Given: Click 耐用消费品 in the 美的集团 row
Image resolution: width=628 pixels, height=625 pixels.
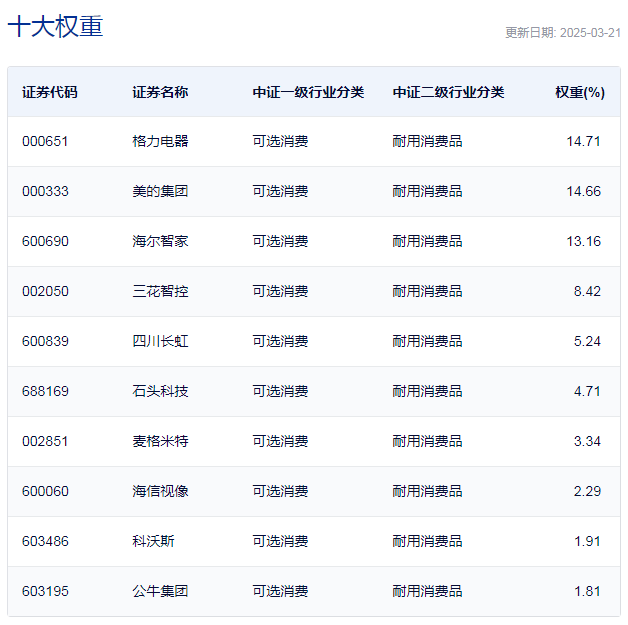Looking at the screenshot, I should [427, 191].
